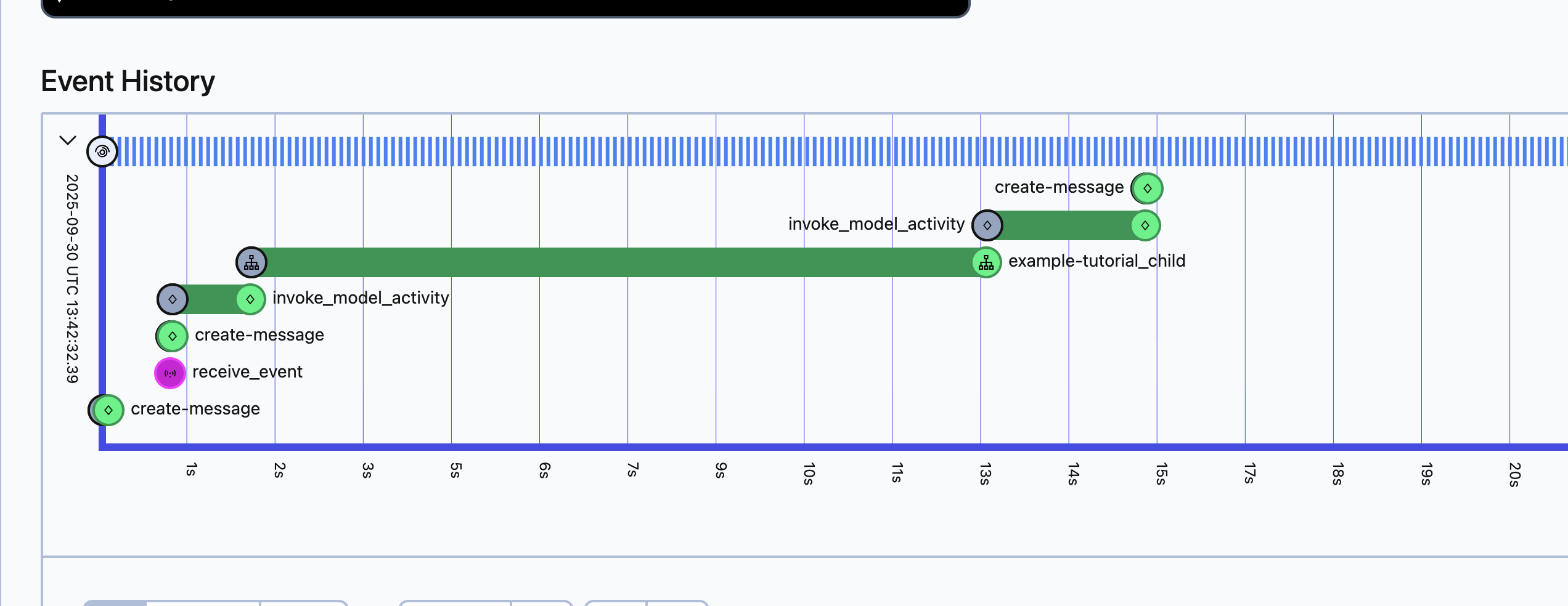Open the example-tutorial_child event label

(x=1097, y=261)
